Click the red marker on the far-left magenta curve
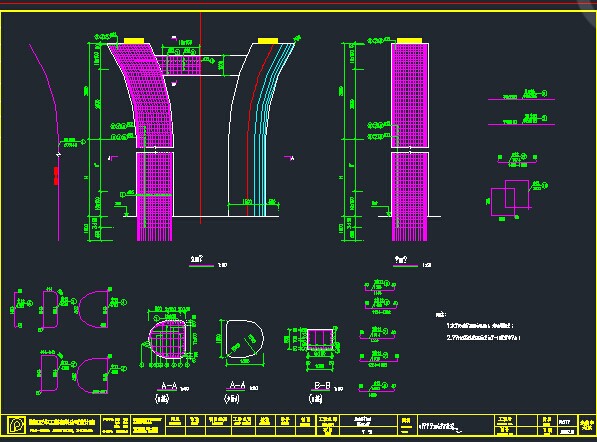This screenshot has height=442, width=597. click(56, 176)
